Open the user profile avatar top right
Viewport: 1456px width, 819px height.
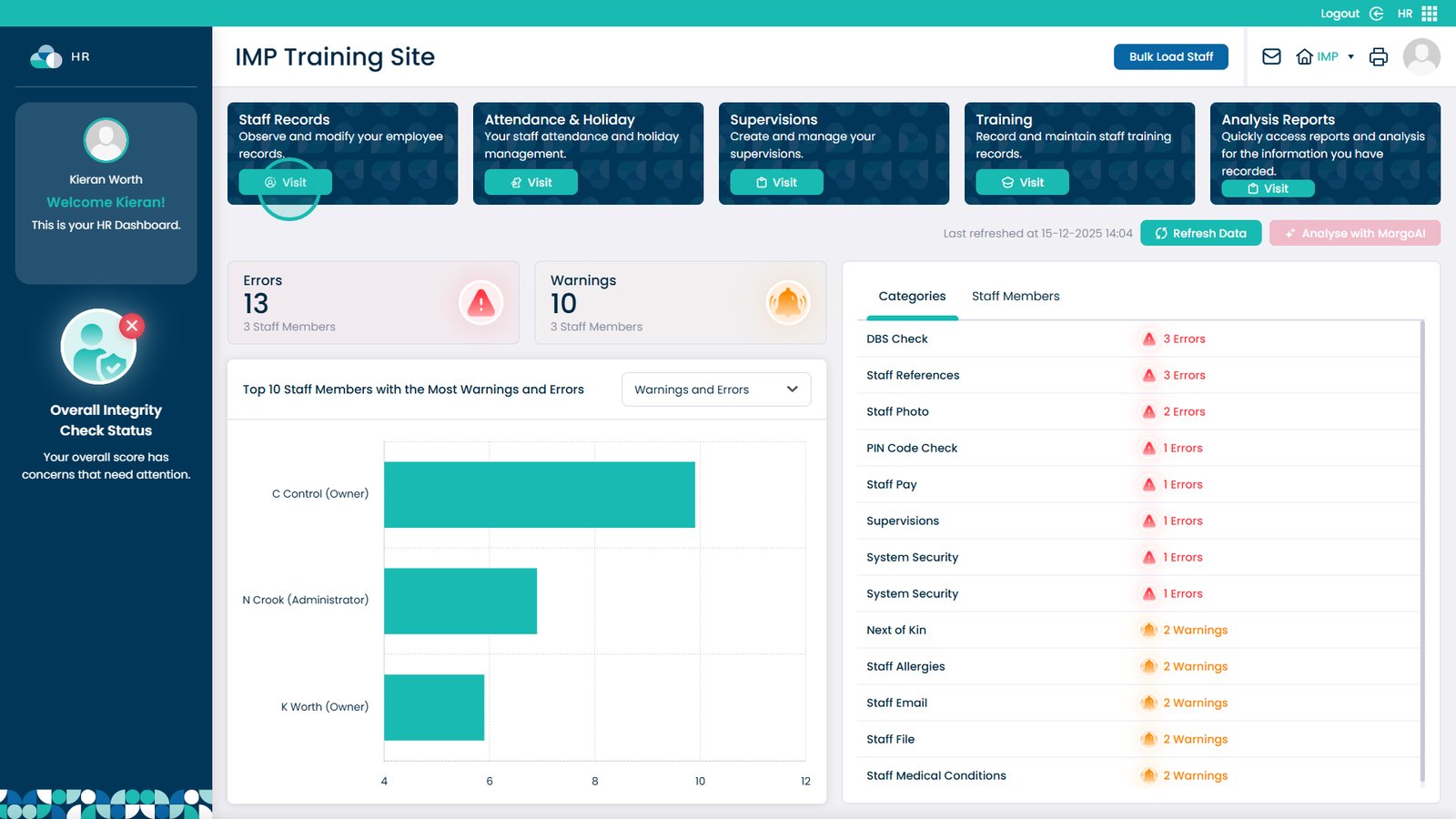1421,56
